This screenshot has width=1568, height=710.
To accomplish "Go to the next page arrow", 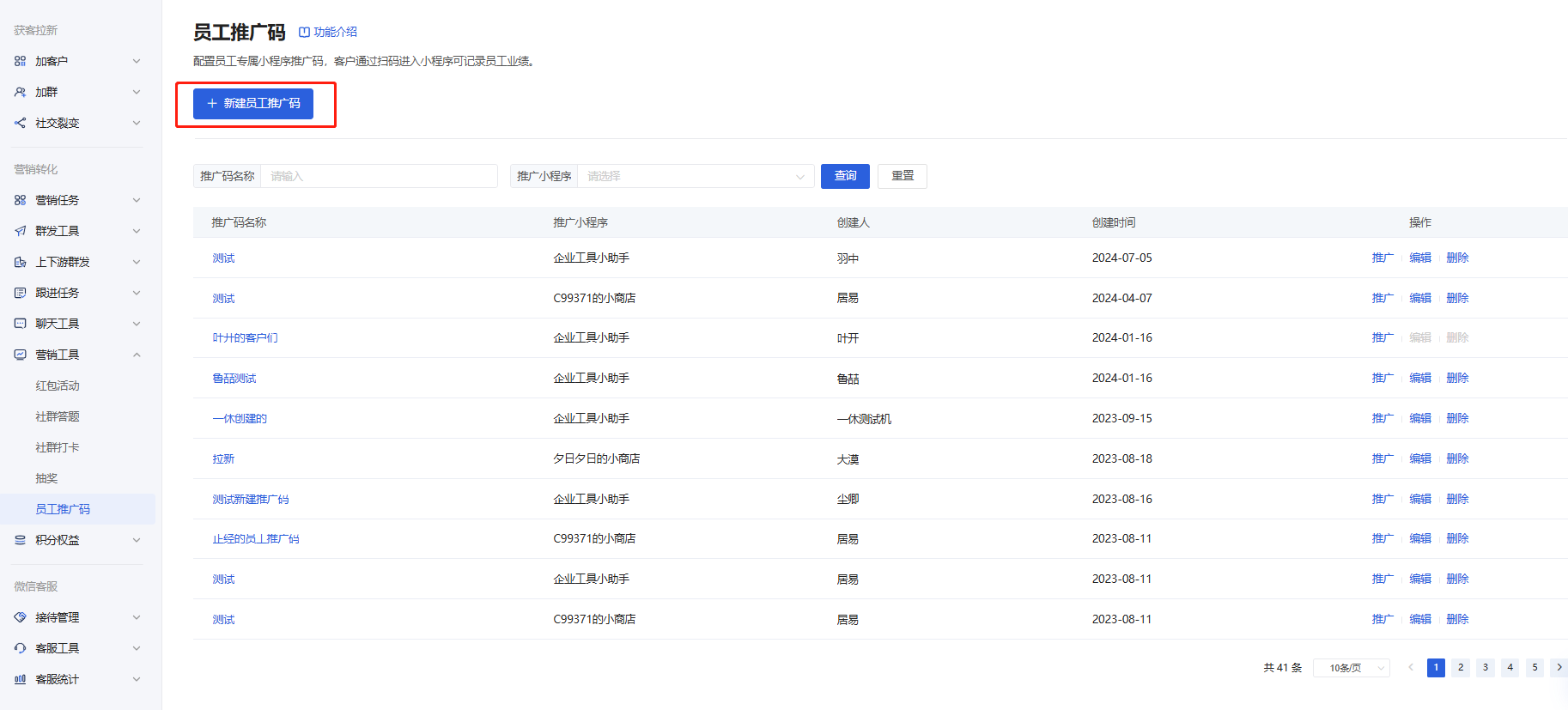I will 1559,667.
